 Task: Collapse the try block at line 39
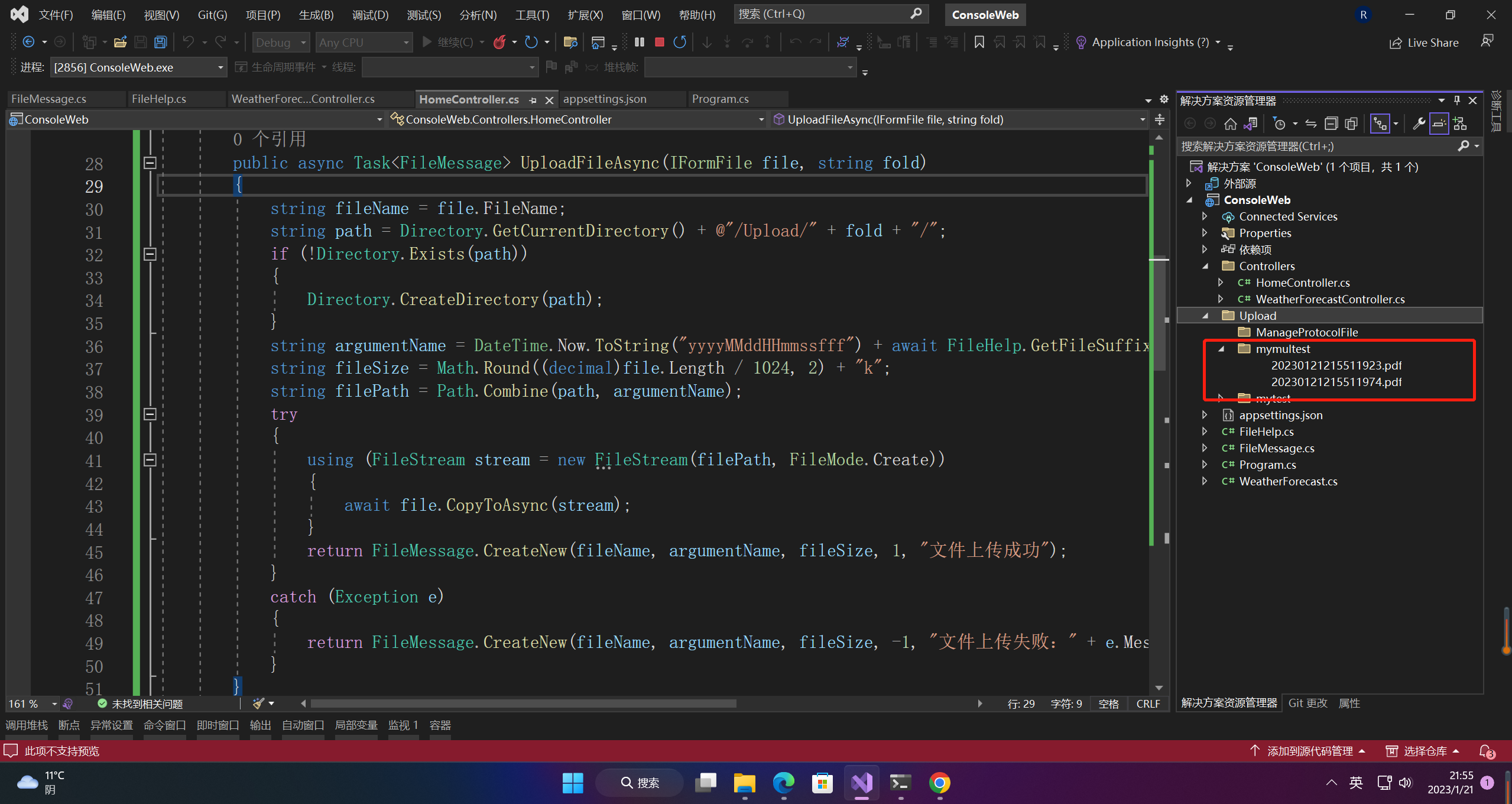point(150,414)
